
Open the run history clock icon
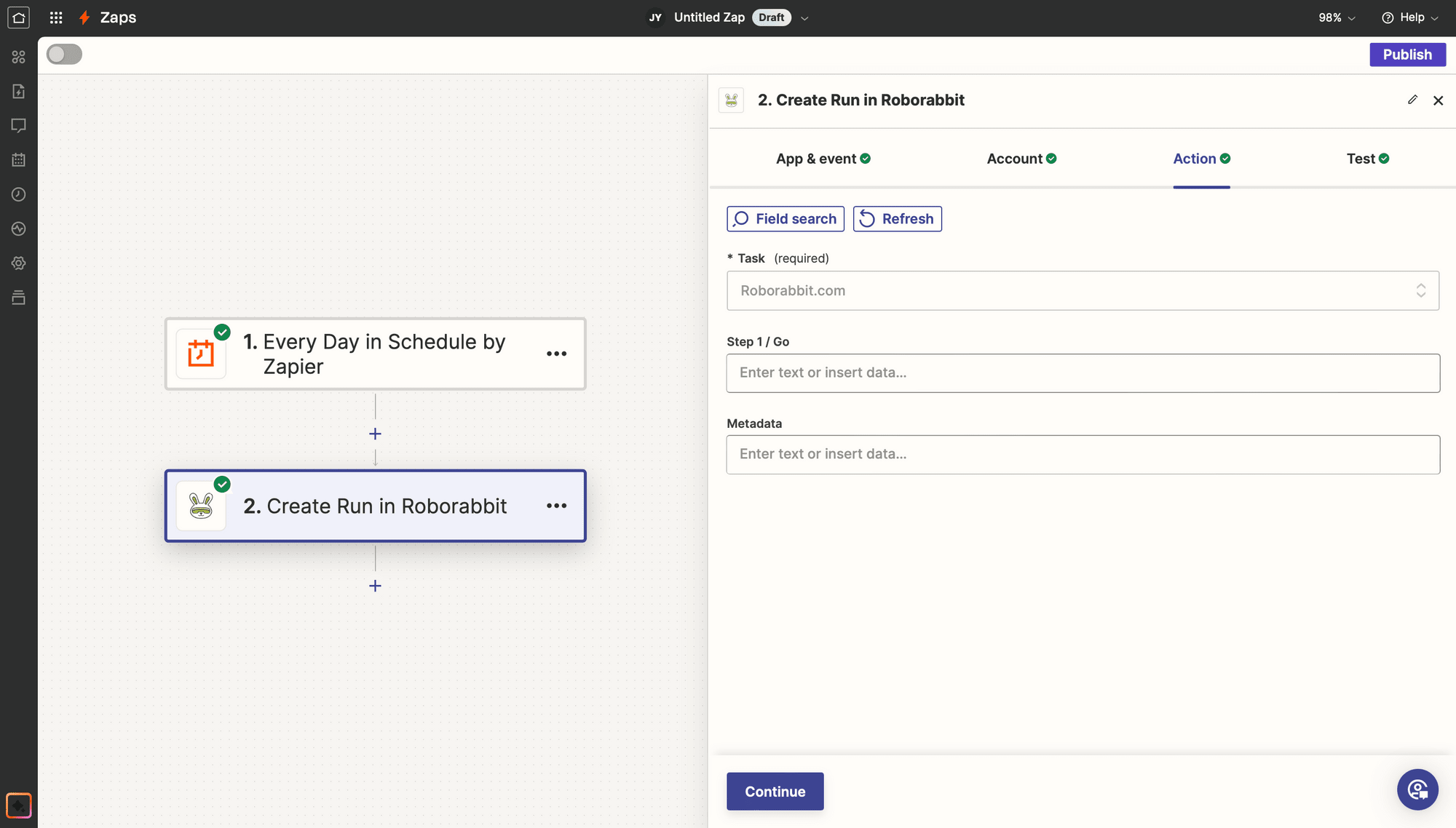(18, 194)
